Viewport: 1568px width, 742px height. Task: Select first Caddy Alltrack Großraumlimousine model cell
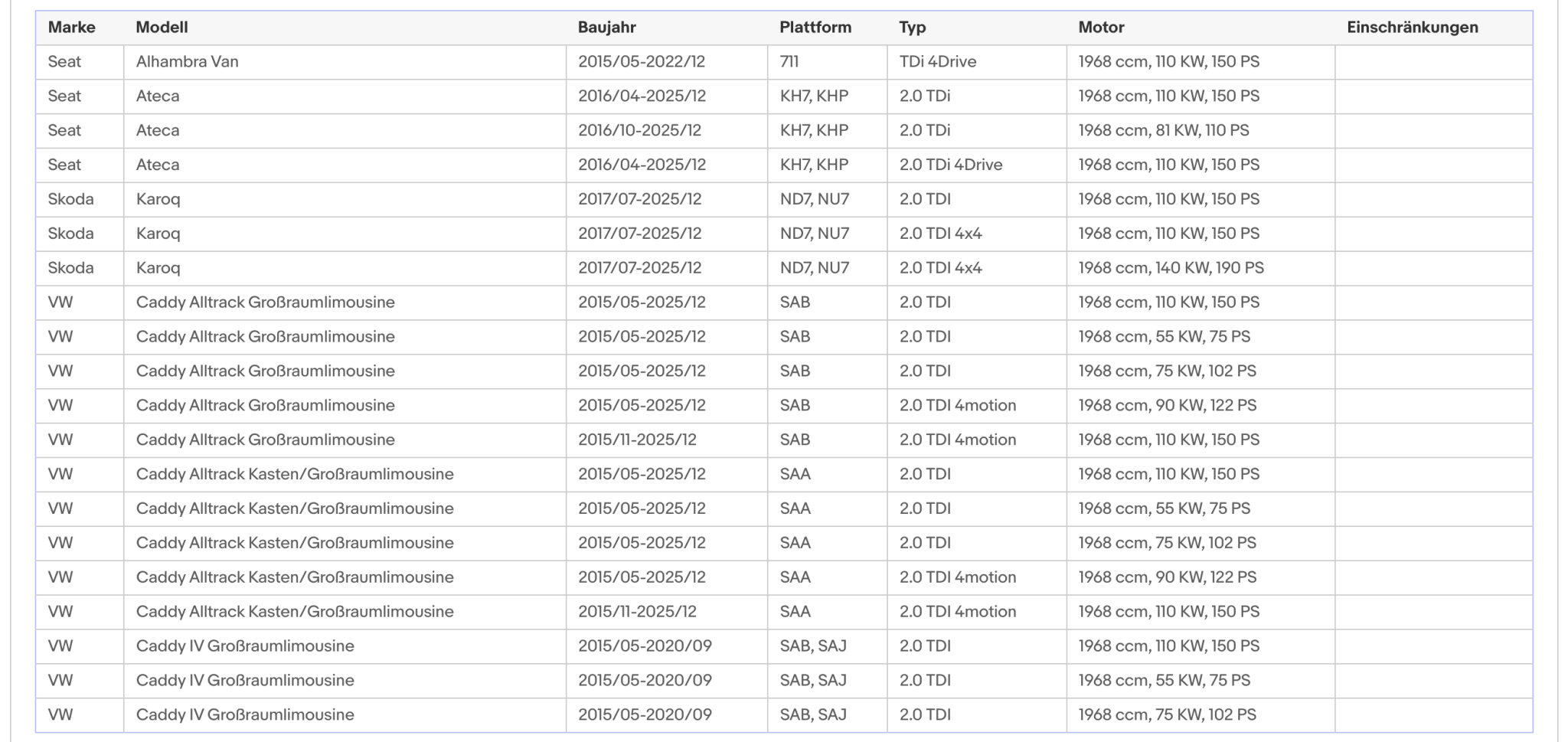click(345, 302)
